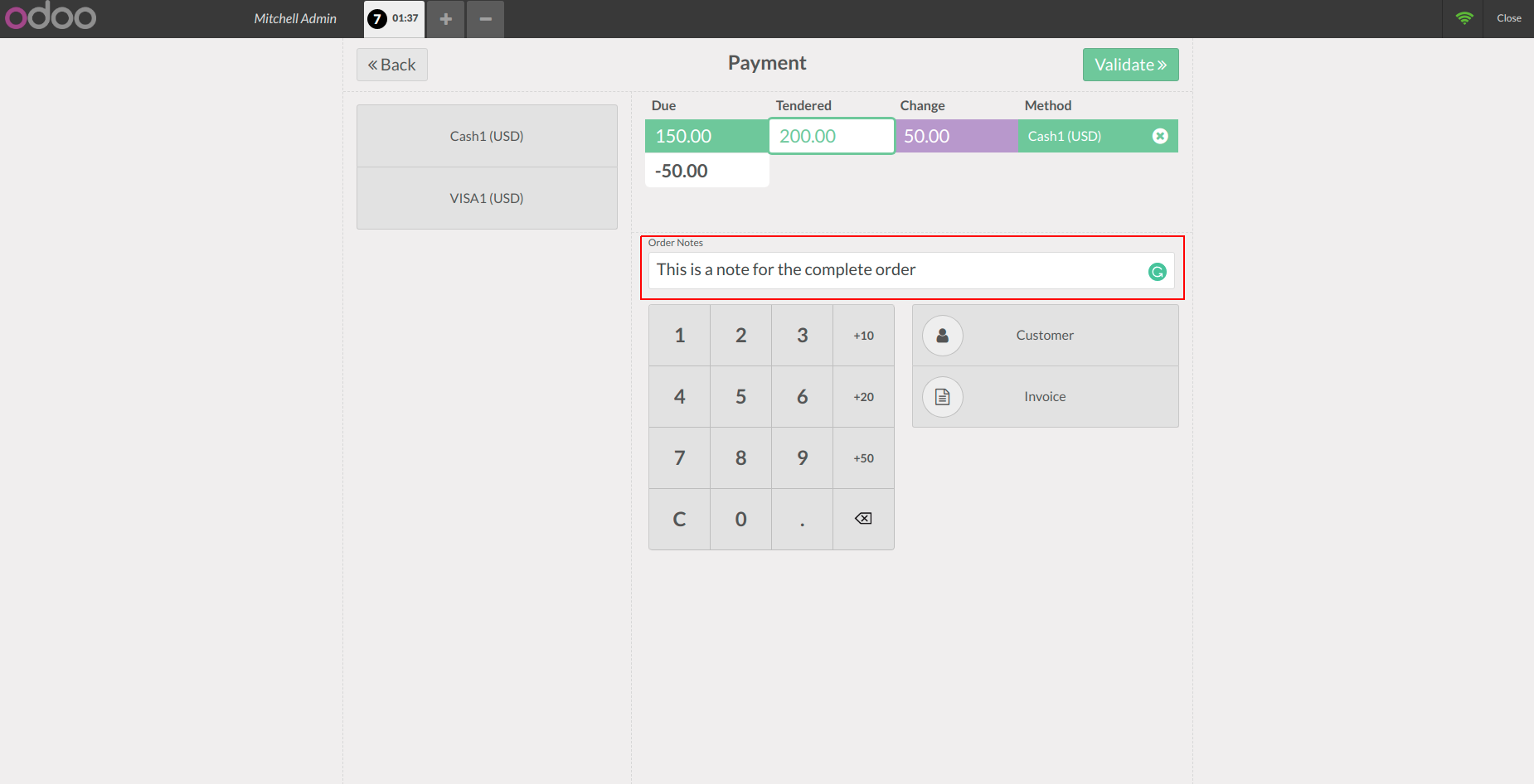
Task: Click the green Wi-Fi connection status icon
Action: coord(1464,18)
